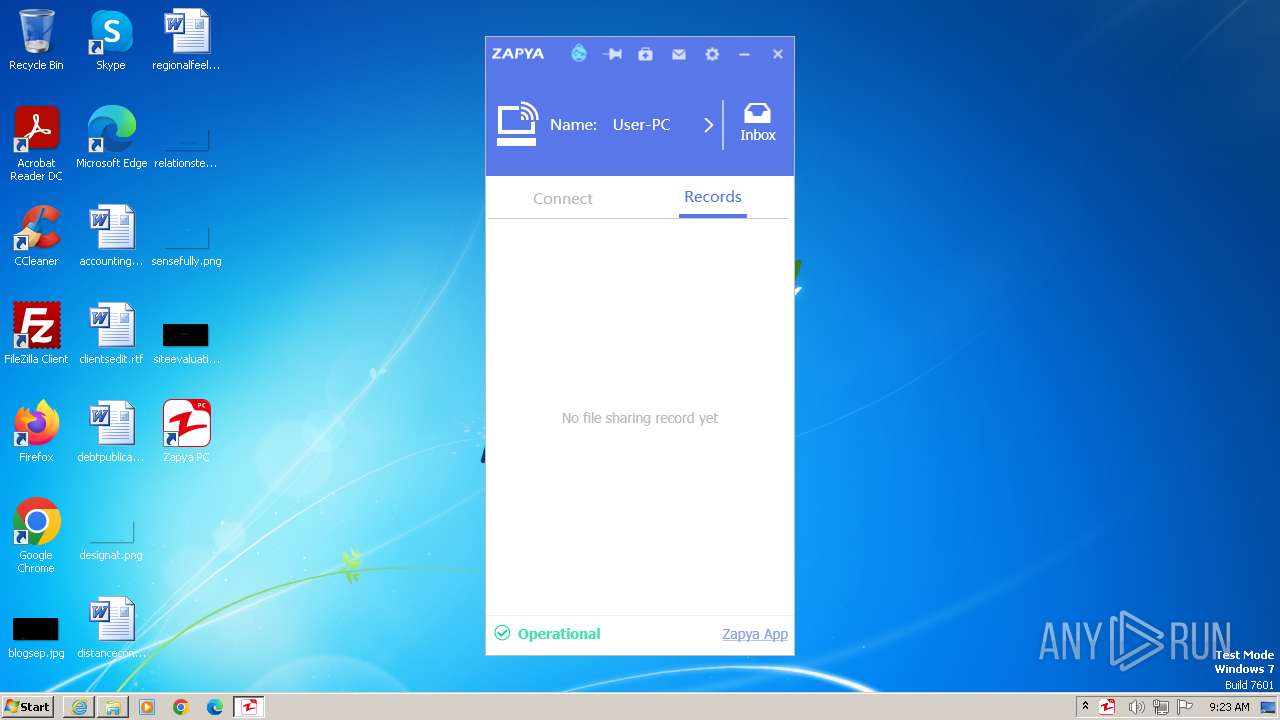
Task: Open Action Center flag icon
Action: click(1185, 707)
